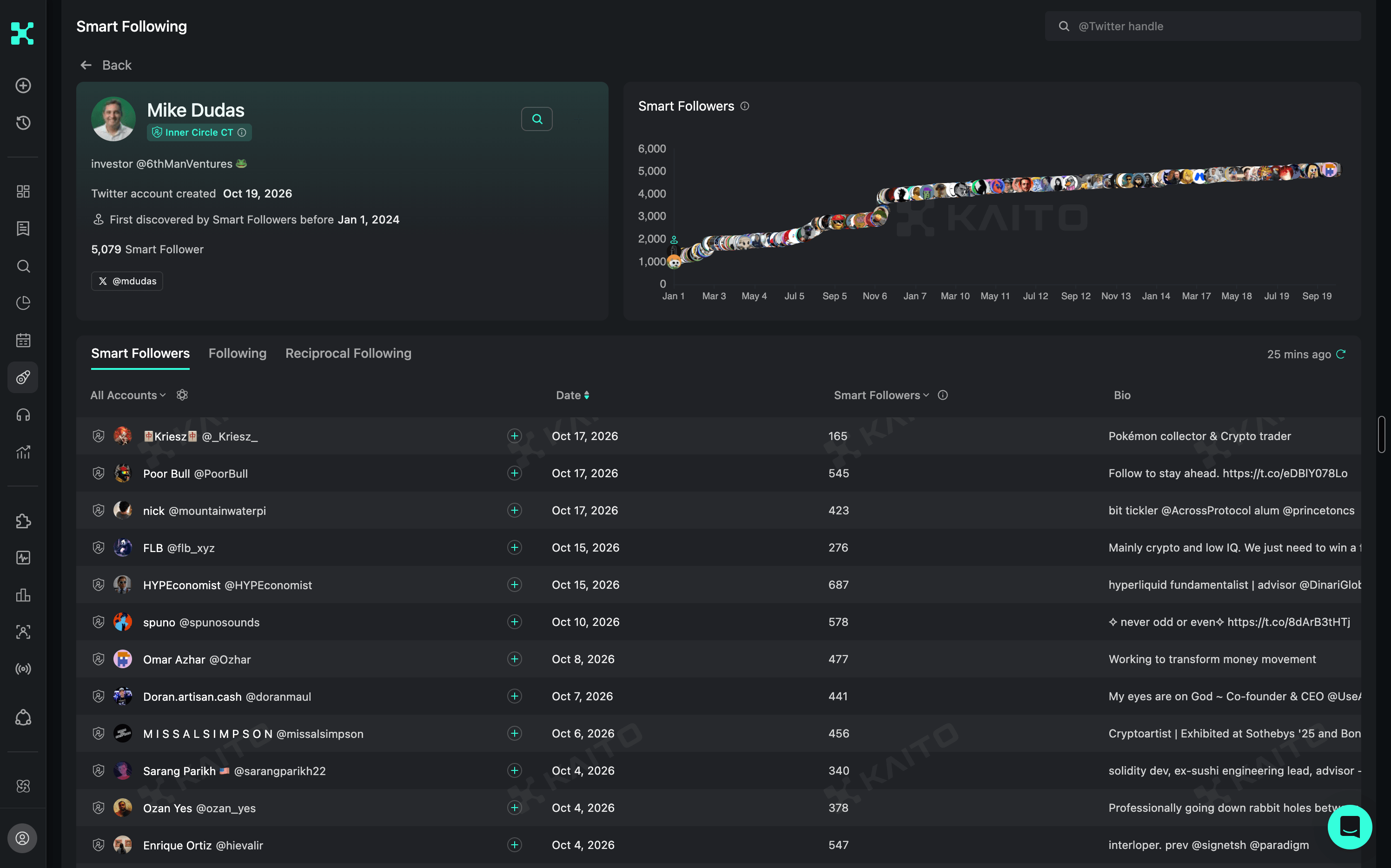
Task: Click the @Twitter handle search field
Action: point(1203,26)
